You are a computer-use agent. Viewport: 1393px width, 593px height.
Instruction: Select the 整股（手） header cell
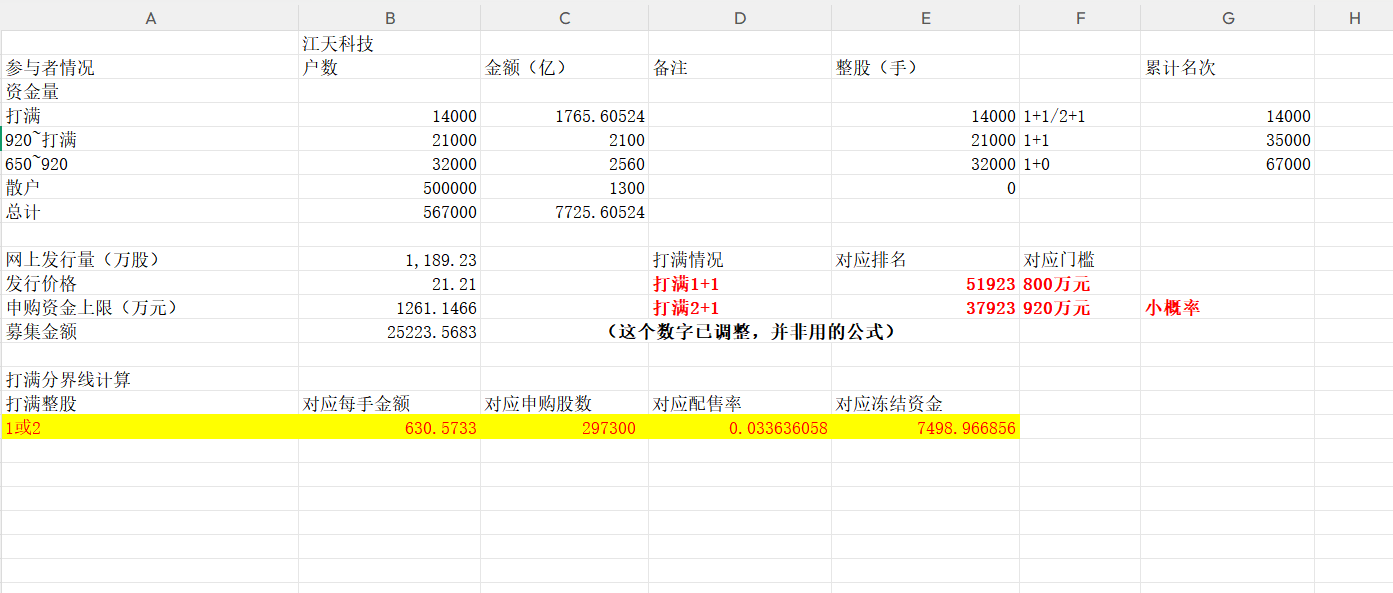(925, 68)
